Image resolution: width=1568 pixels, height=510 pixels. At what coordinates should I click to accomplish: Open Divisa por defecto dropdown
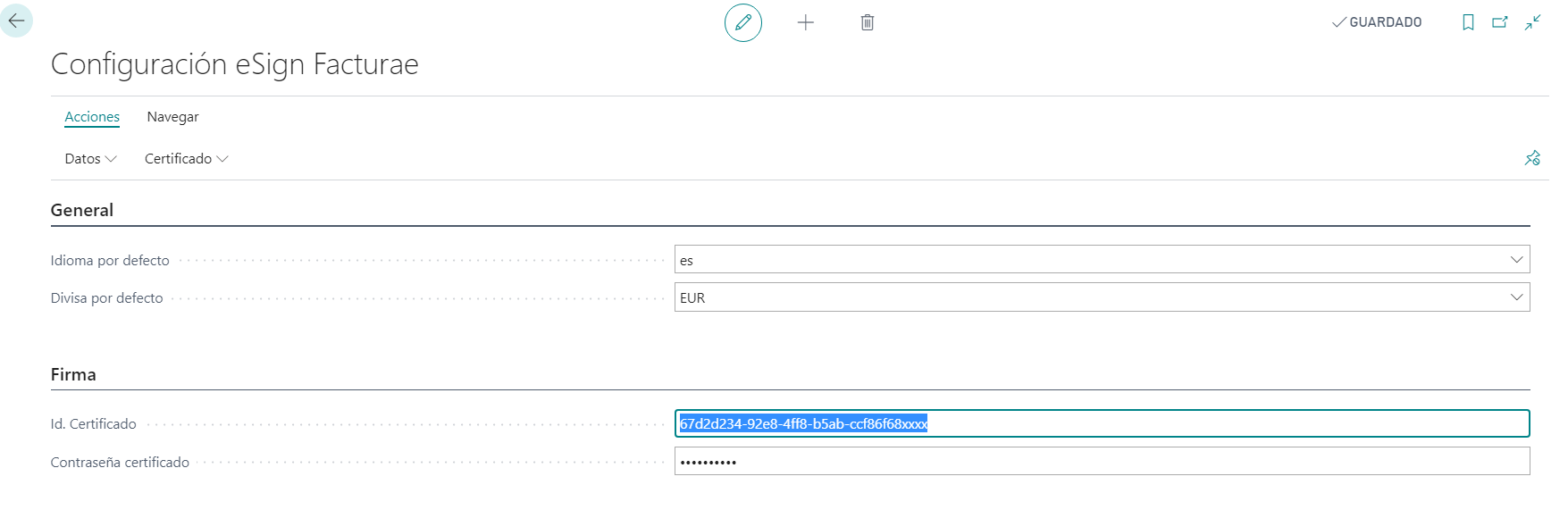1516,297
